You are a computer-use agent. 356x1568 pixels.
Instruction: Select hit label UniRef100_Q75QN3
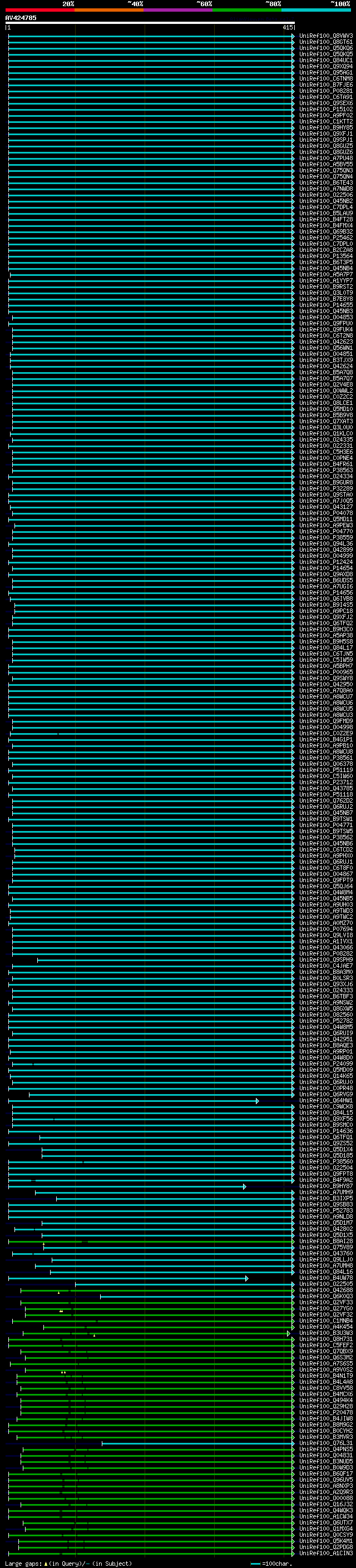pos(325,170)
